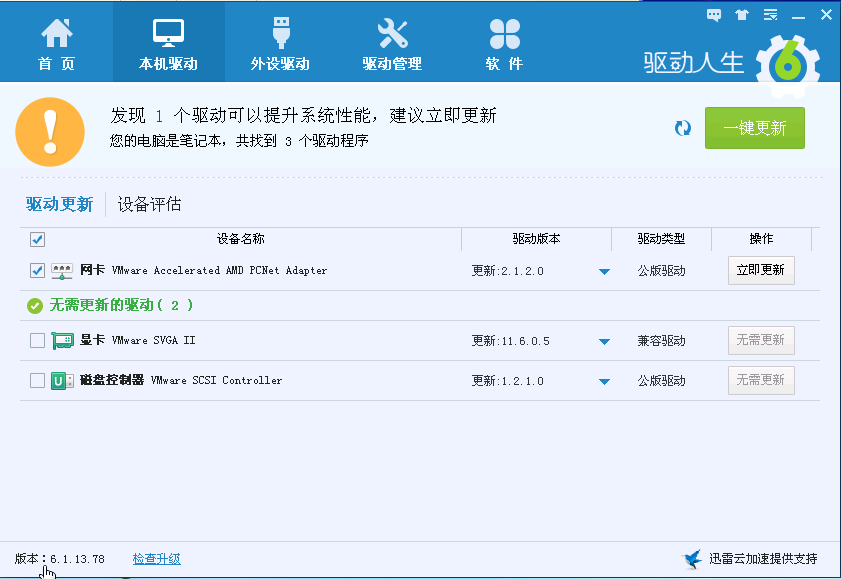The height and width of the screenshot is (579, 841).
Task: Open the 软件 tab
Action: tap(504, 43)
